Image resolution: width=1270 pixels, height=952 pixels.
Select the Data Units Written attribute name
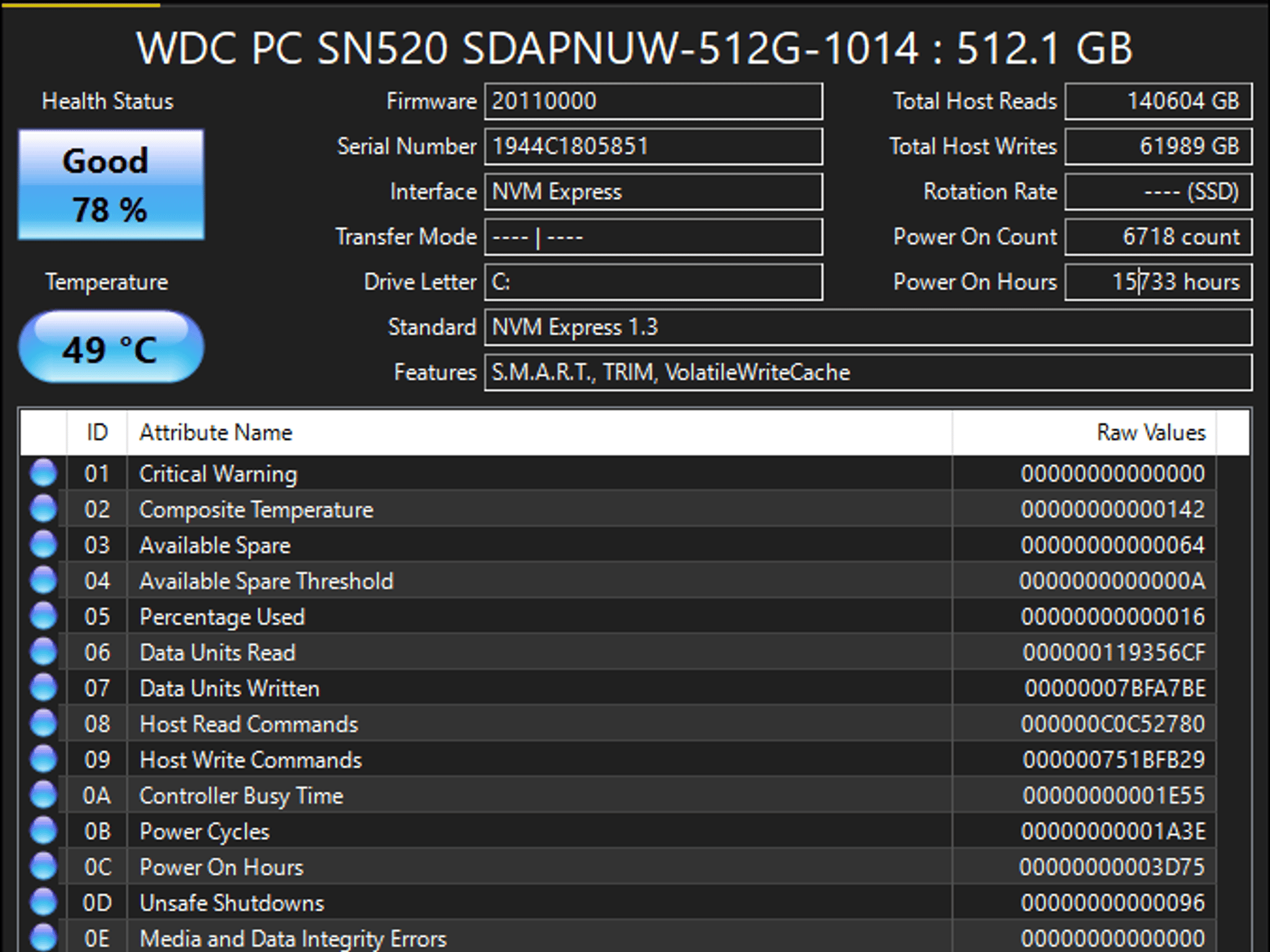click(x=229, y=689)
